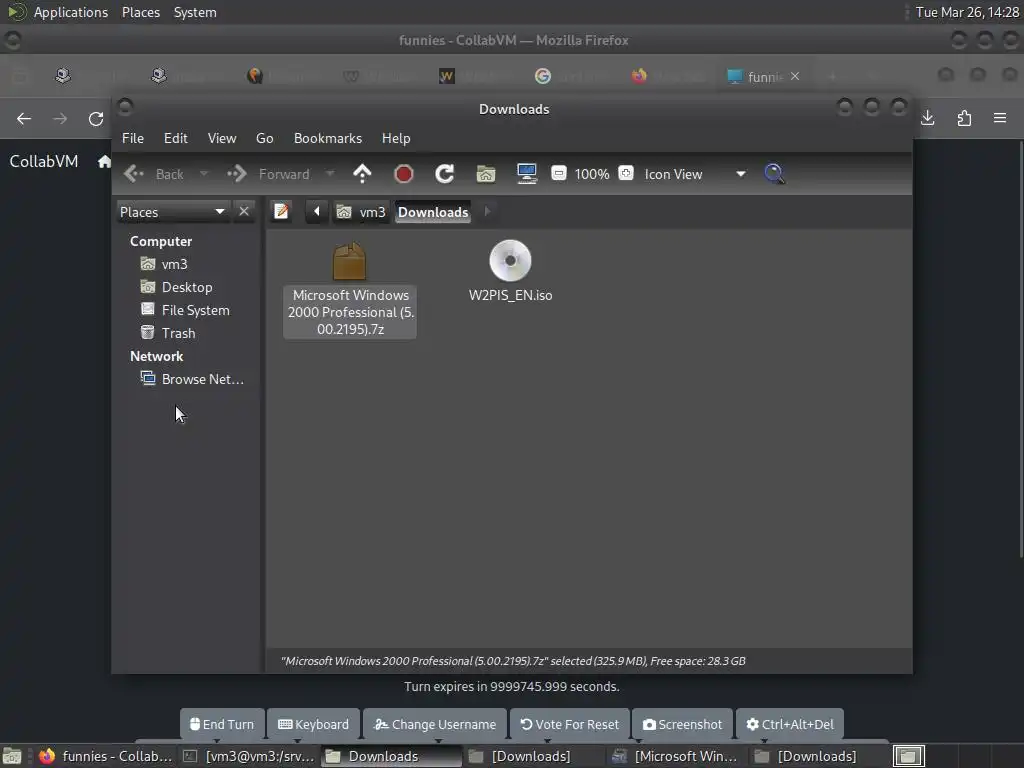Screen dimensions: 1024x768
Task: Click CollabVM home icon
Action: click(104, 161)
